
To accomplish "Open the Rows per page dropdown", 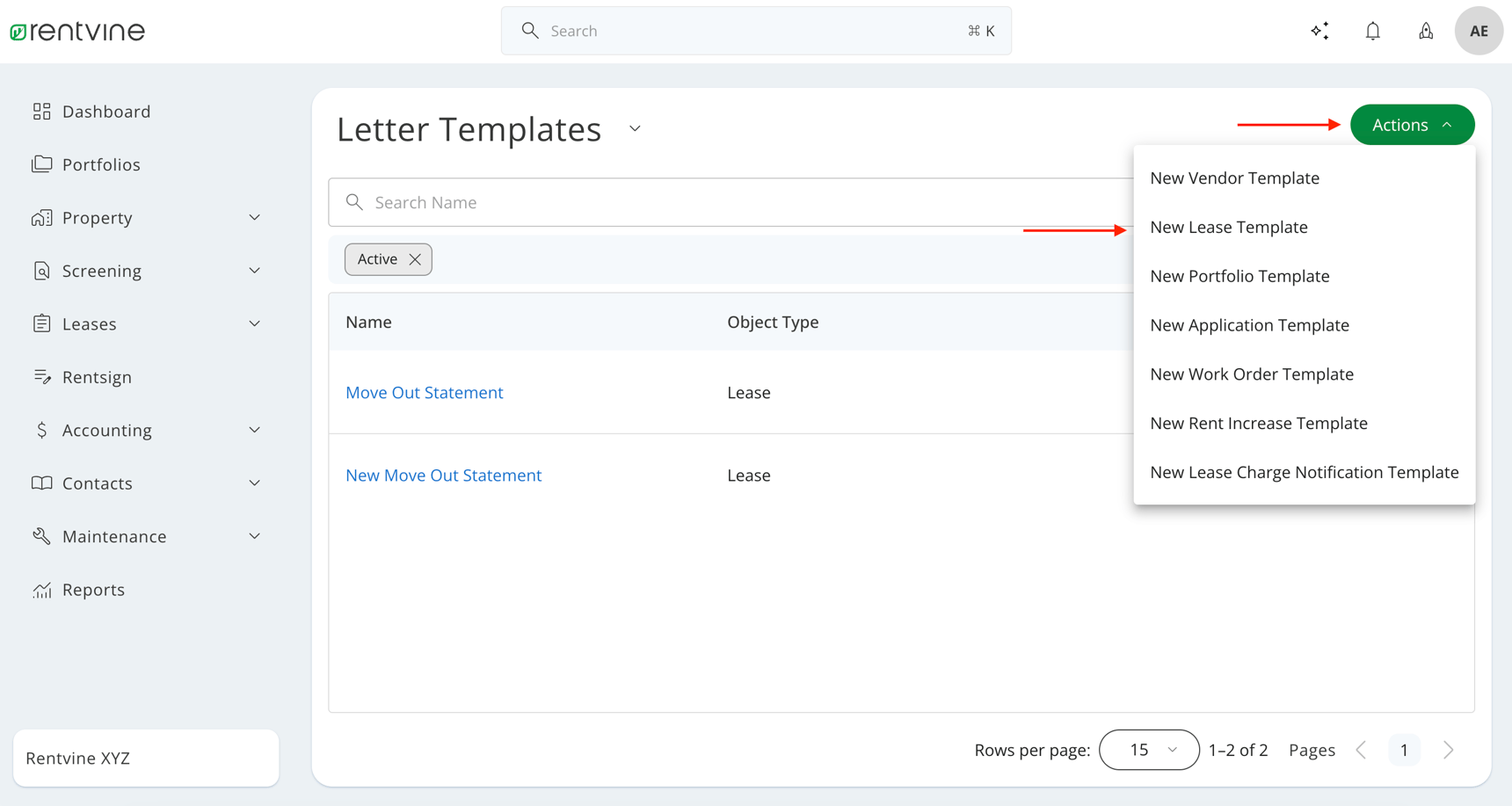I will (x=1148, y=750).
